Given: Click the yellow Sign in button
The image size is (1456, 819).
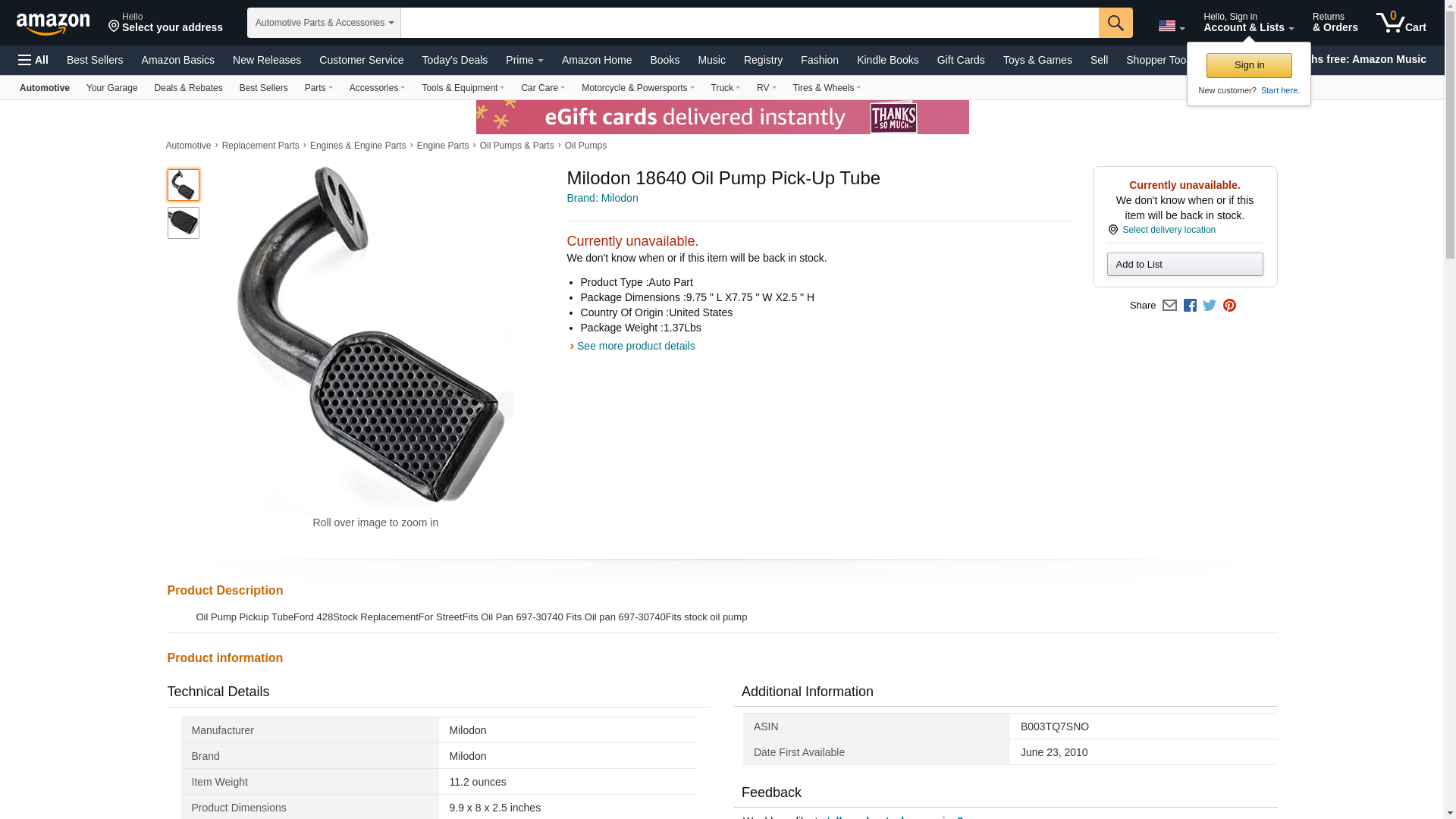Looking at the screenshot, I should click(x=1248, y=65).
